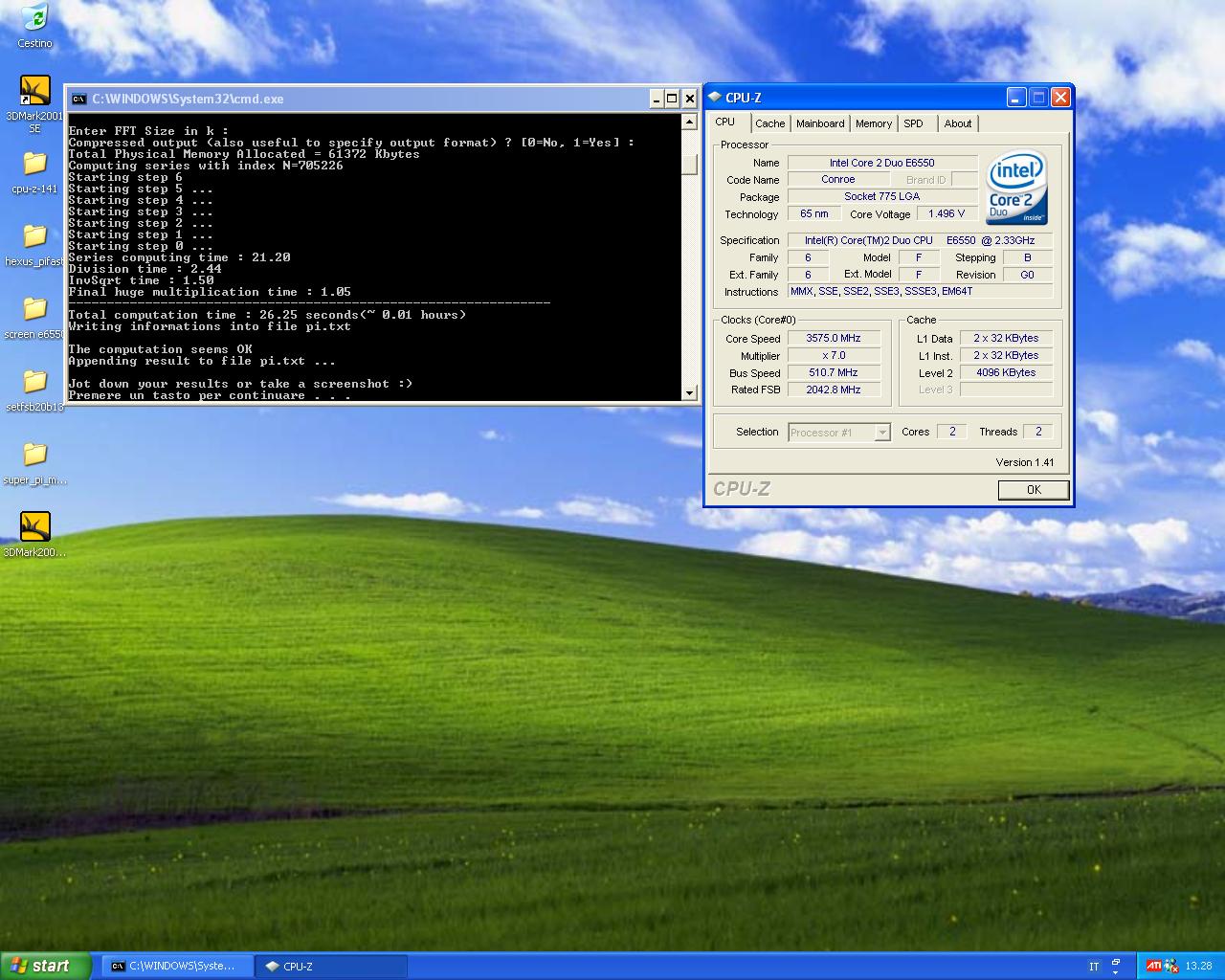Click the Code Name value Conroe

pyautogui.click(x=838, y=179)
